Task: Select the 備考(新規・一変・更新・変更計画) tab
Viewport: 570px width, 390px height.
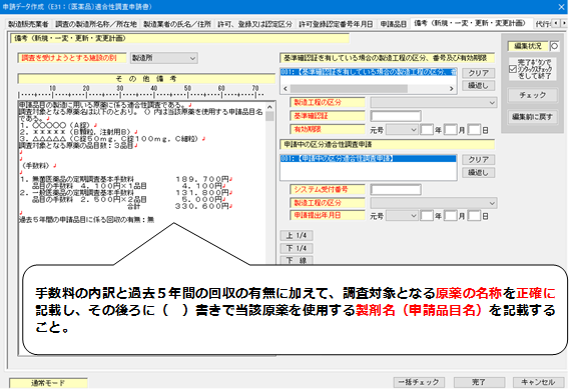Action: pos(470,23)
